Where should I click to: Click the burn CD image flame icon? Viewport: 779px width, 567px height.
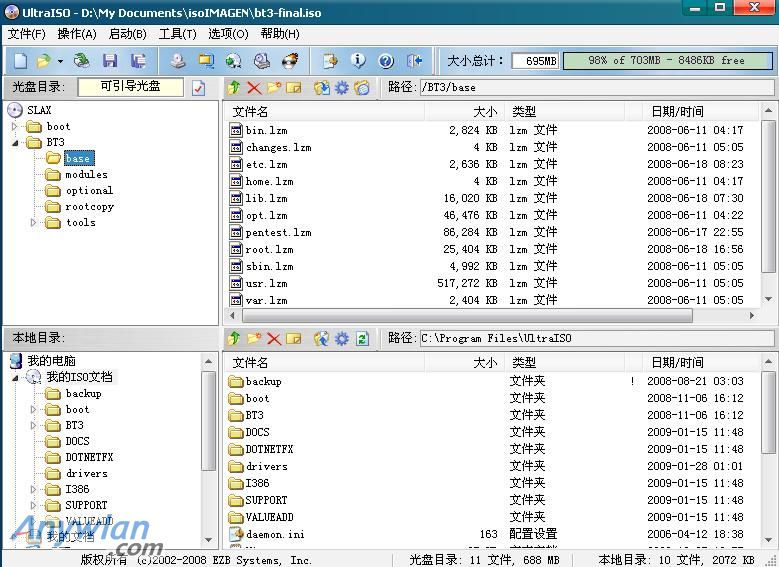290,61
